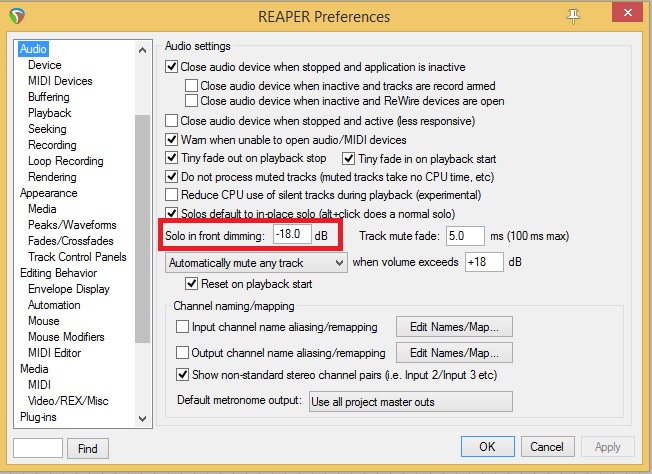652x474 pixels.
Task: Click Edit Names/Map for output channels
Action: pos(454,353)
